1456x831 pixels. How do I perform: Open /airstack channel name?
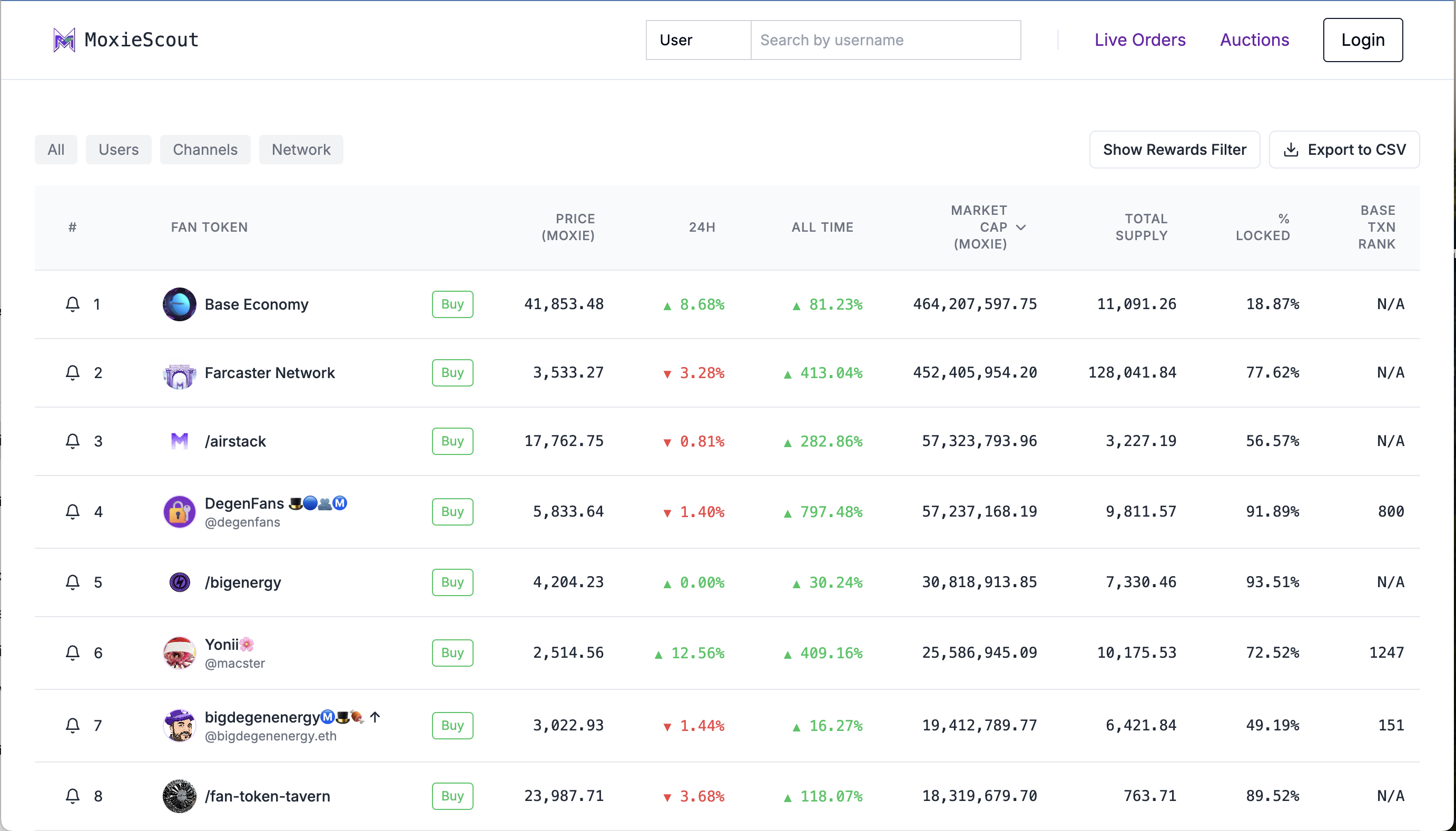235,441
